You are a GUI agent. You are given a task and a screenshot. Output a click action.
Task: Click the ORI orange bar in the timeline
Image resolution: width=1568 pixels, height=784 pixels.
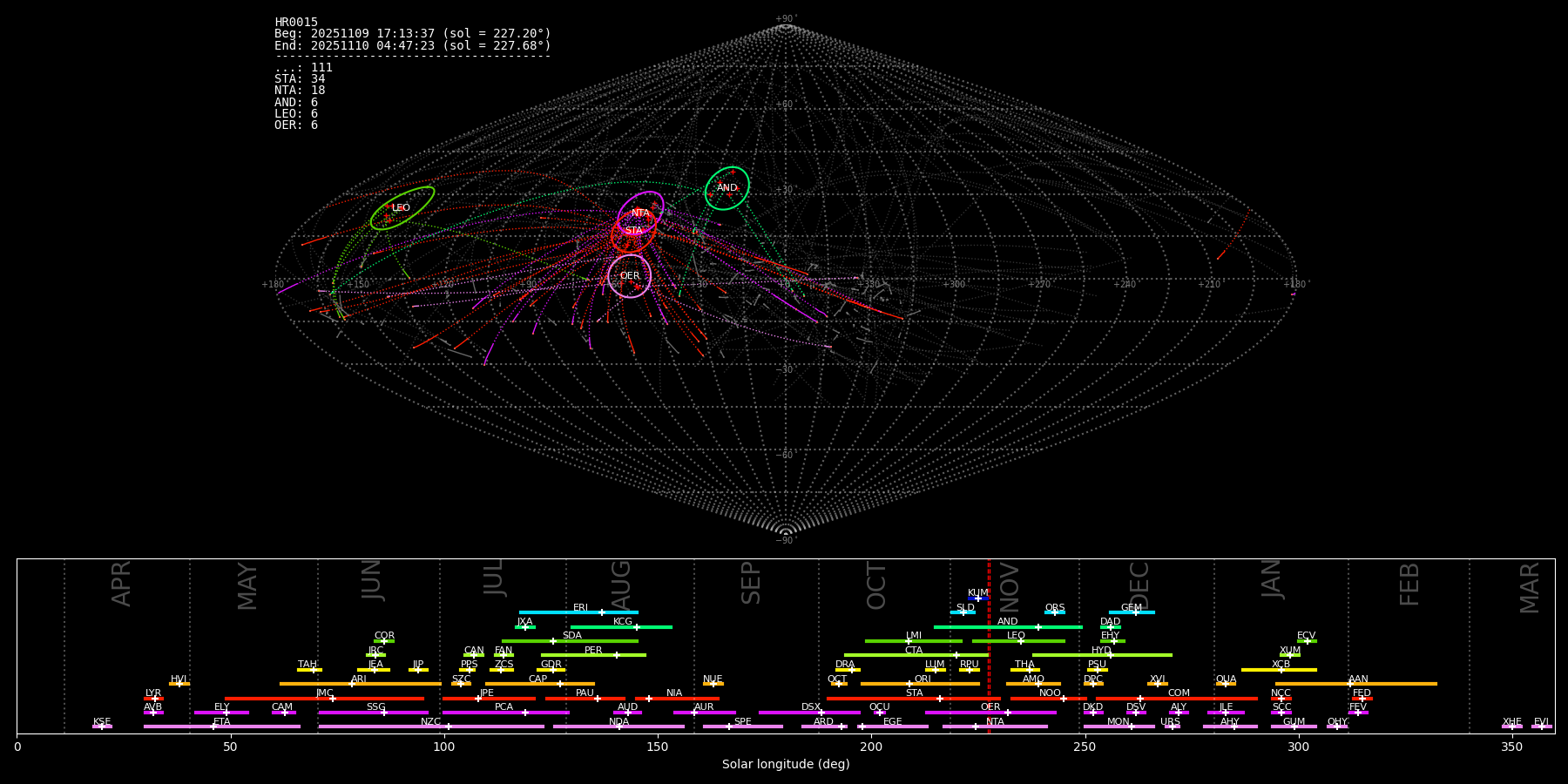920,684
